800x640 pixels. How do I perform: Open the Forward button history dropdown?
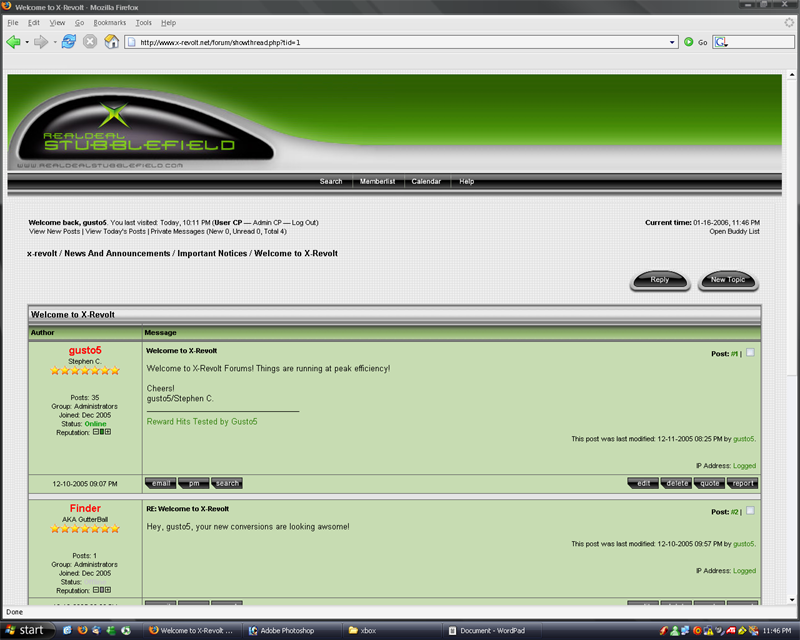tap(55, 42)
